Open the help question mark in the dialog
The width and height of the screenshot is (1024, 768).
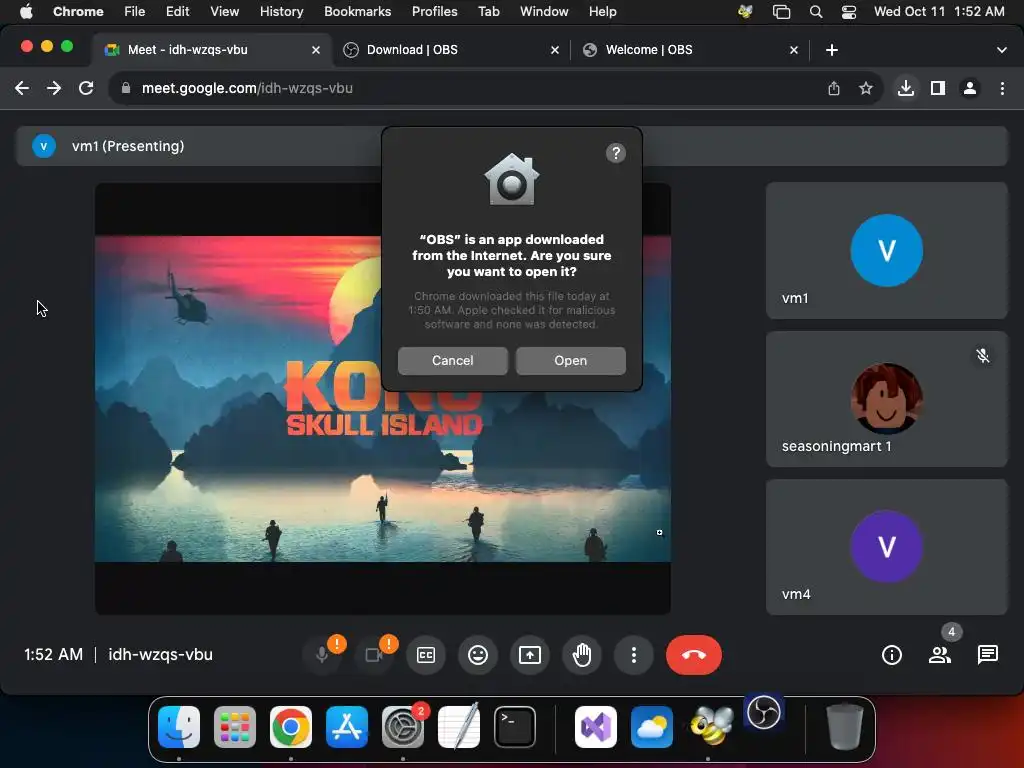click(x=615, y=153)
